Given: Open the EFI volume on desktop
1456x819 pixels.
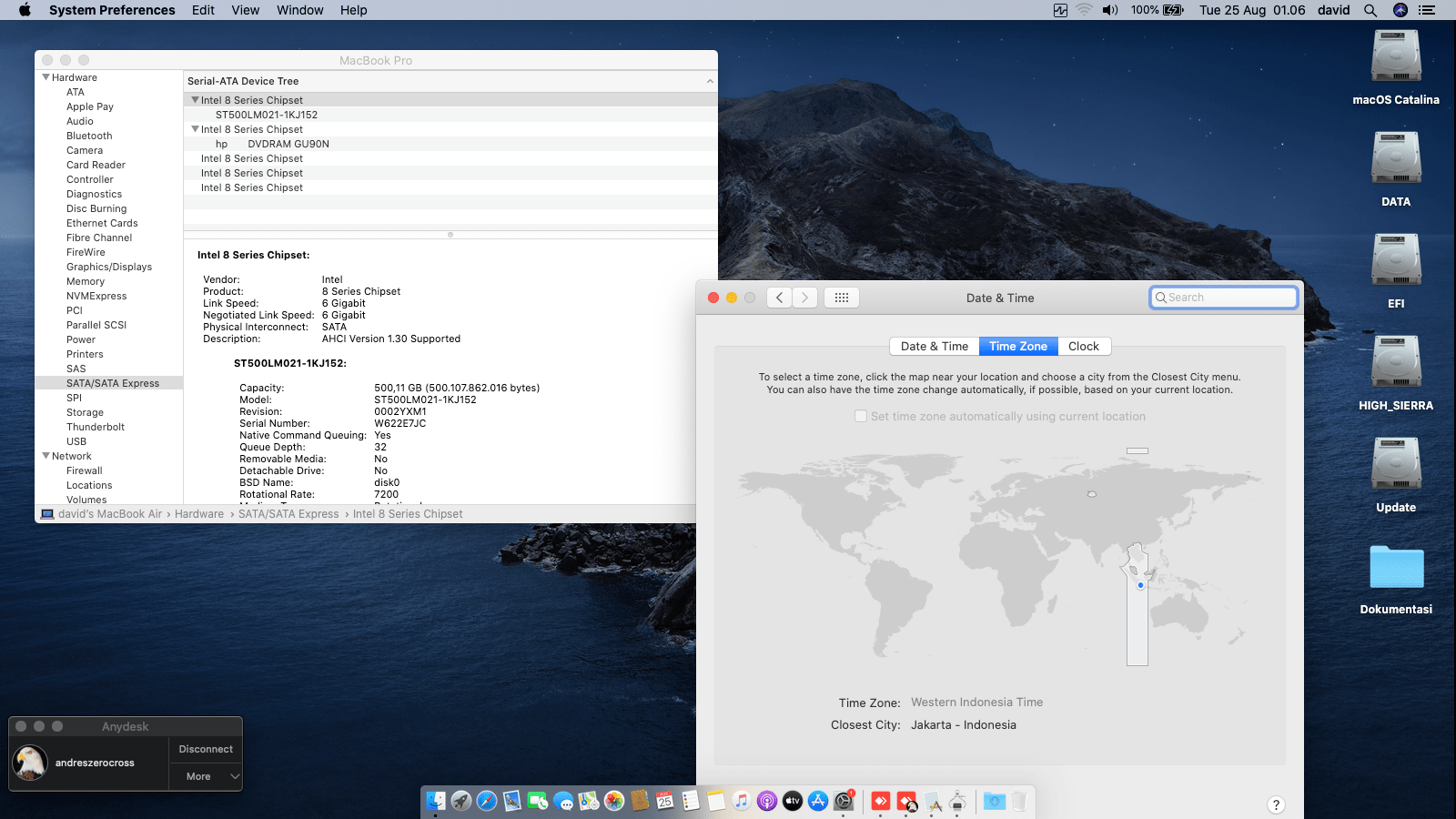Looking at the screenshot, I should [x=1396, y=272].
